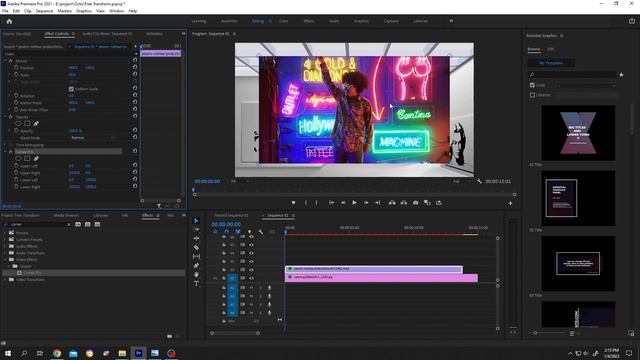The width and height of the screenshot is (640, 360).
Task: Collapse the Video Effects folder
Action: 5,259
